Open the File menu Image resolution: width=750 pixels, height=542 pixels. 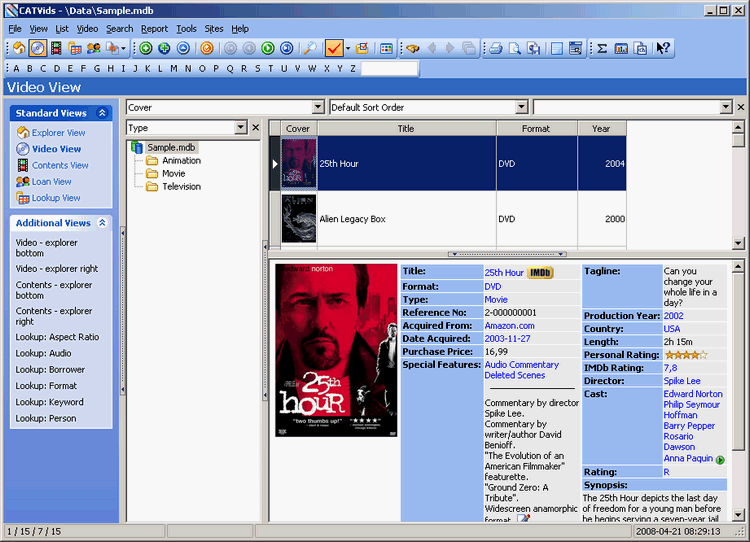tap(15, 29)
